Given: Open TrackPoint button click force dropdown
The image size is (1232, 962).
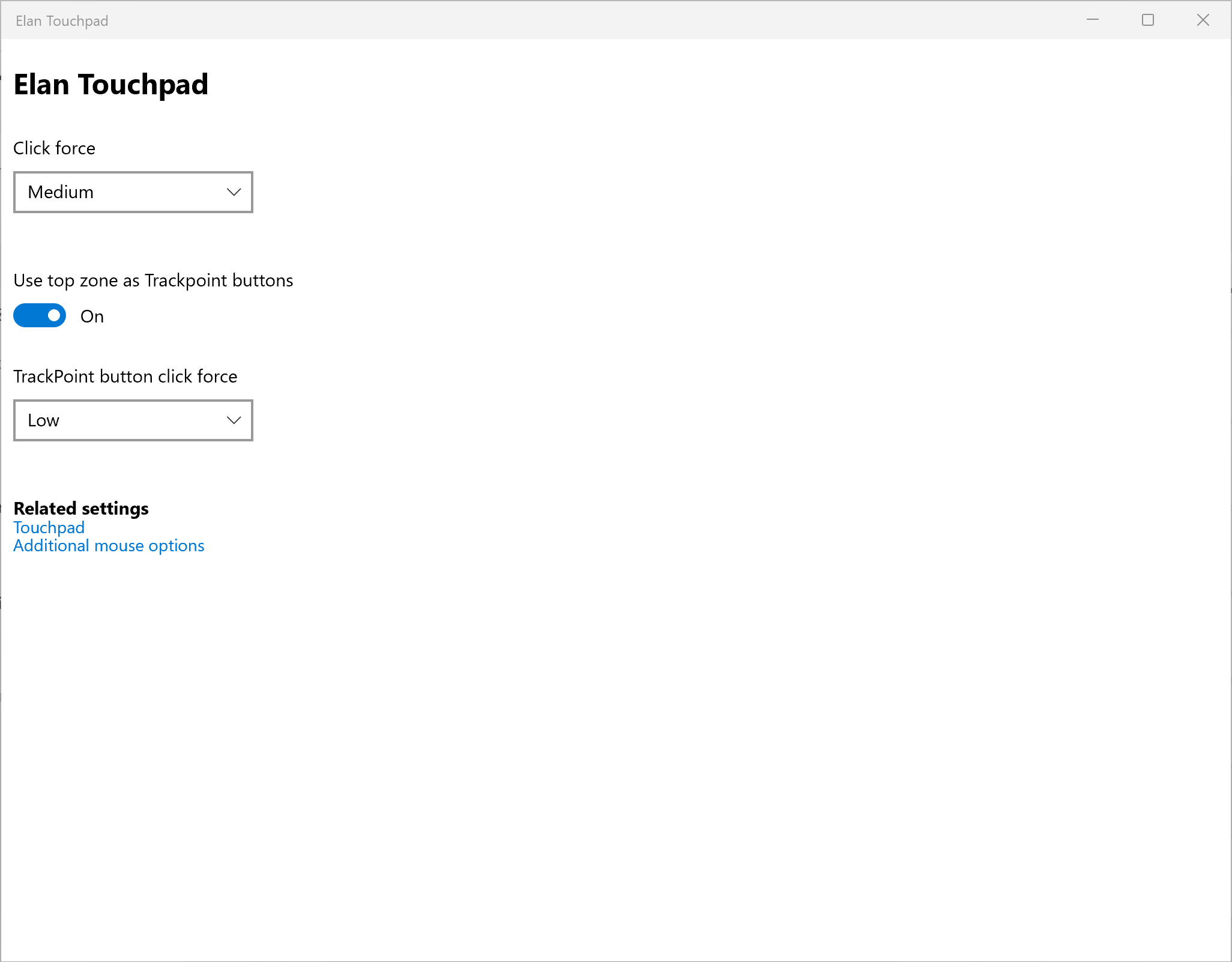Looking at the screenshot, I should (x=133, y=420).
